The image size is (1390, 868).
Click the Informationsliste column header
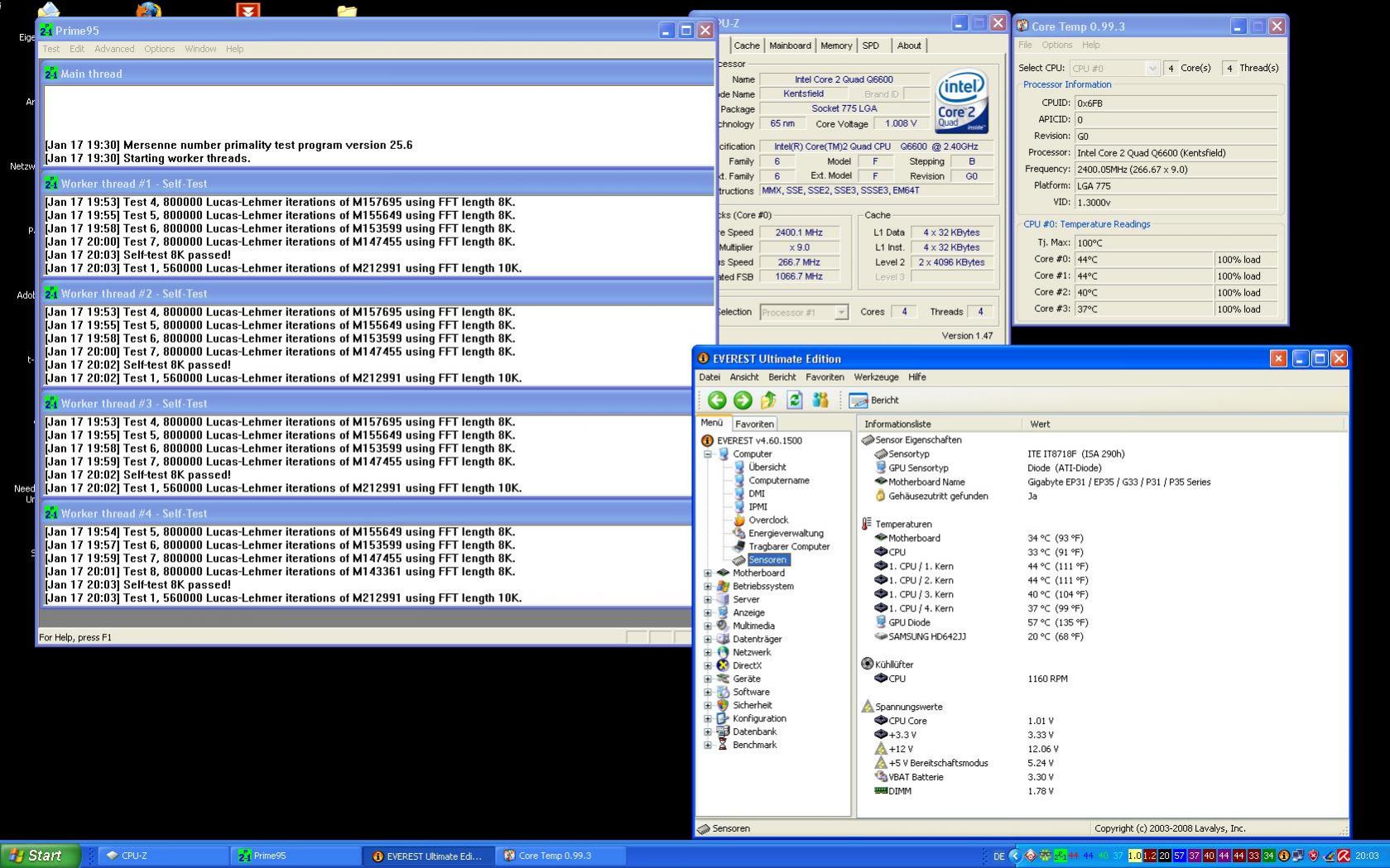(x=940, y=424)
